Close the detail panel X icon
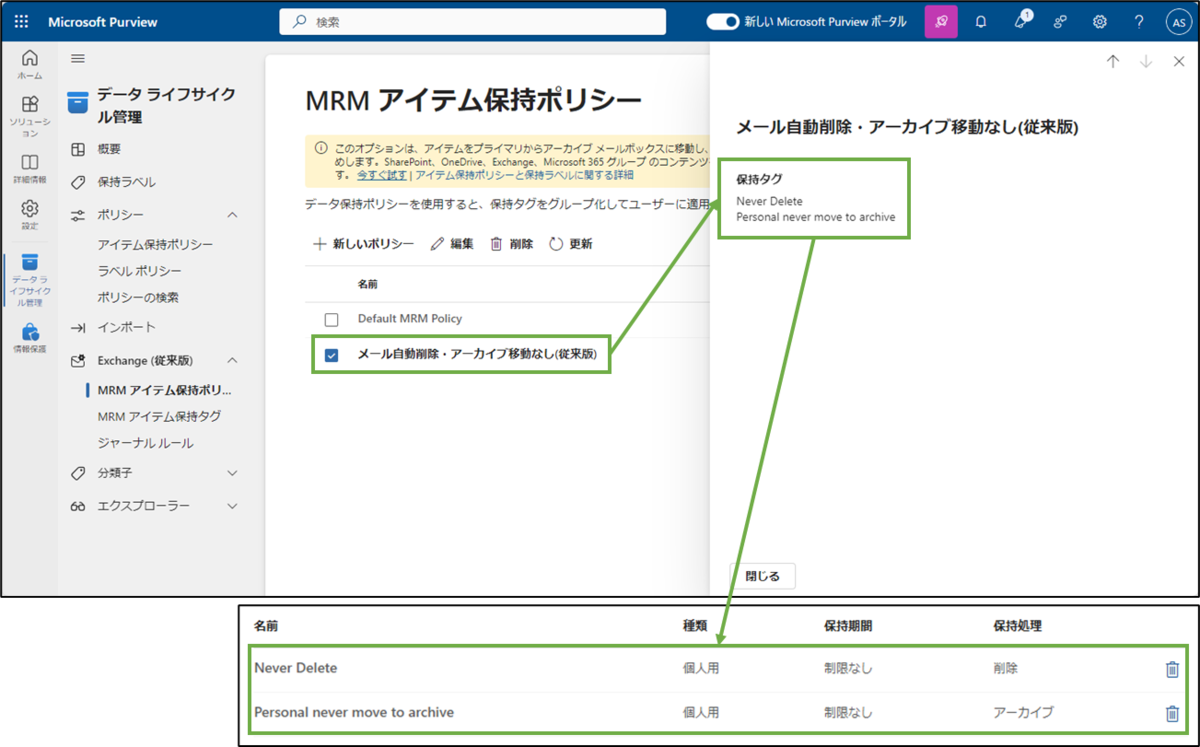1200x747 pixels. 1179,61
